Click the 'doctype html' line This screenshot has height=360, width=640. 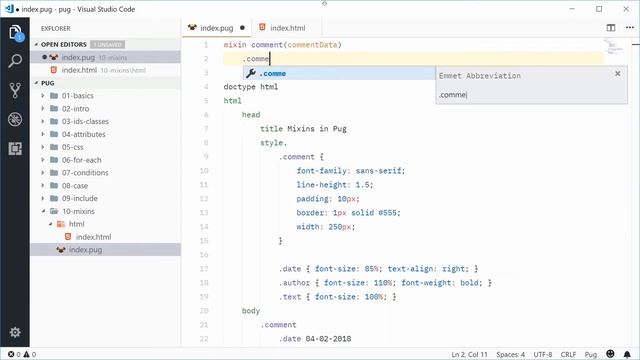[251, 87]
